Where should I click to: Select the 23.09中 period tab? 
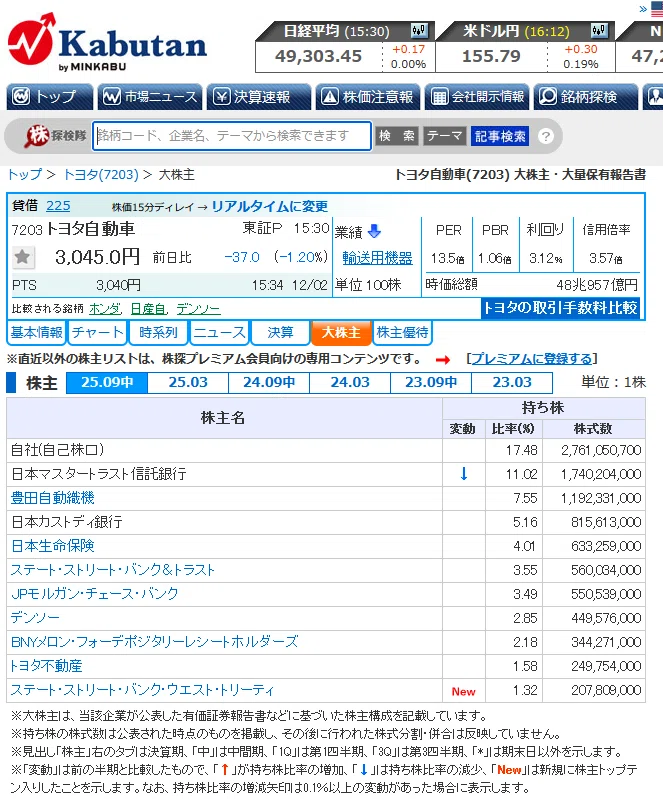click(x=431, y=382)
